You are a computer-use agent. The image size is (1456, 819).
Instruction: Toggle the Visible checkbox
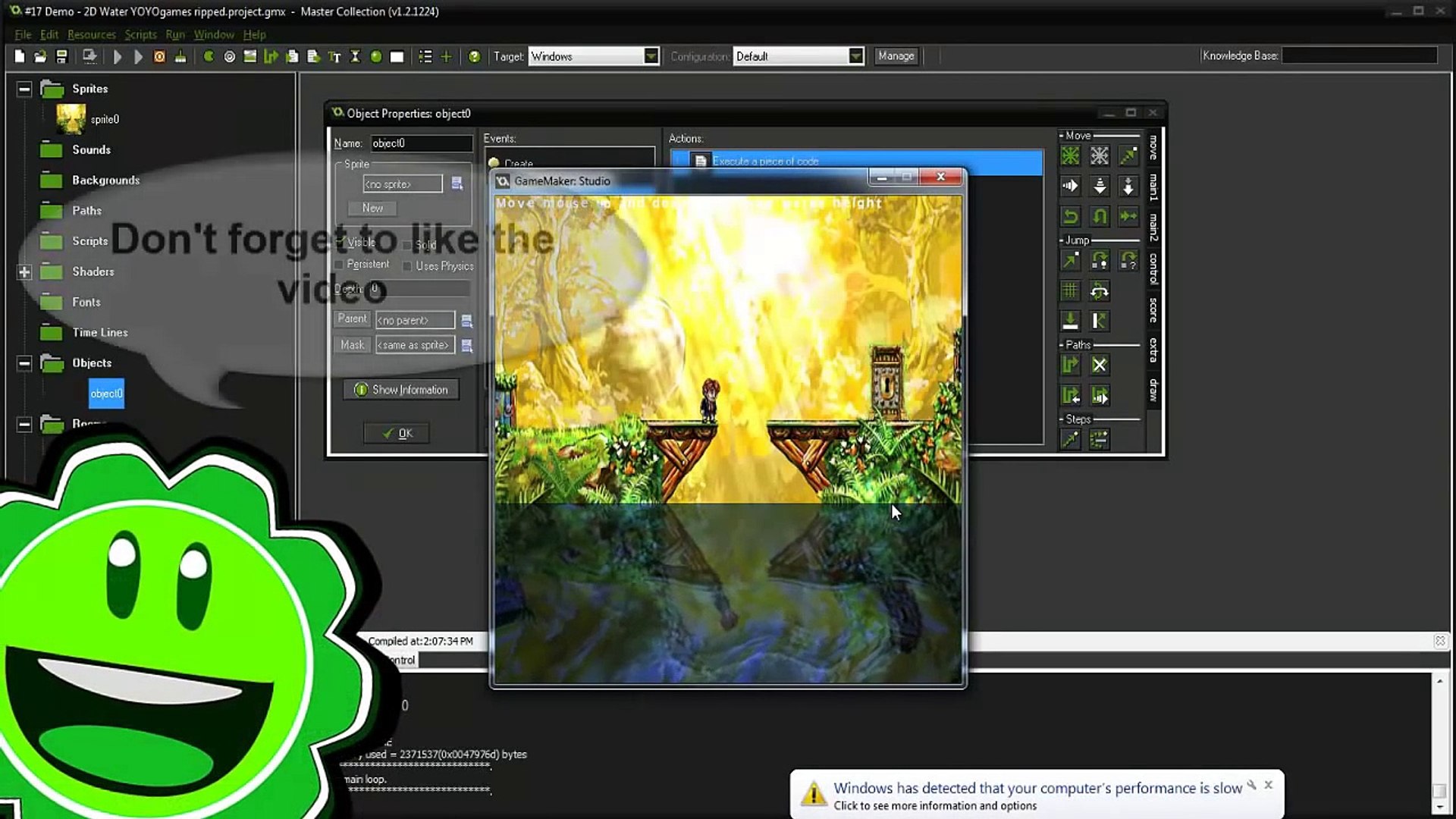[x=340, y=243]
